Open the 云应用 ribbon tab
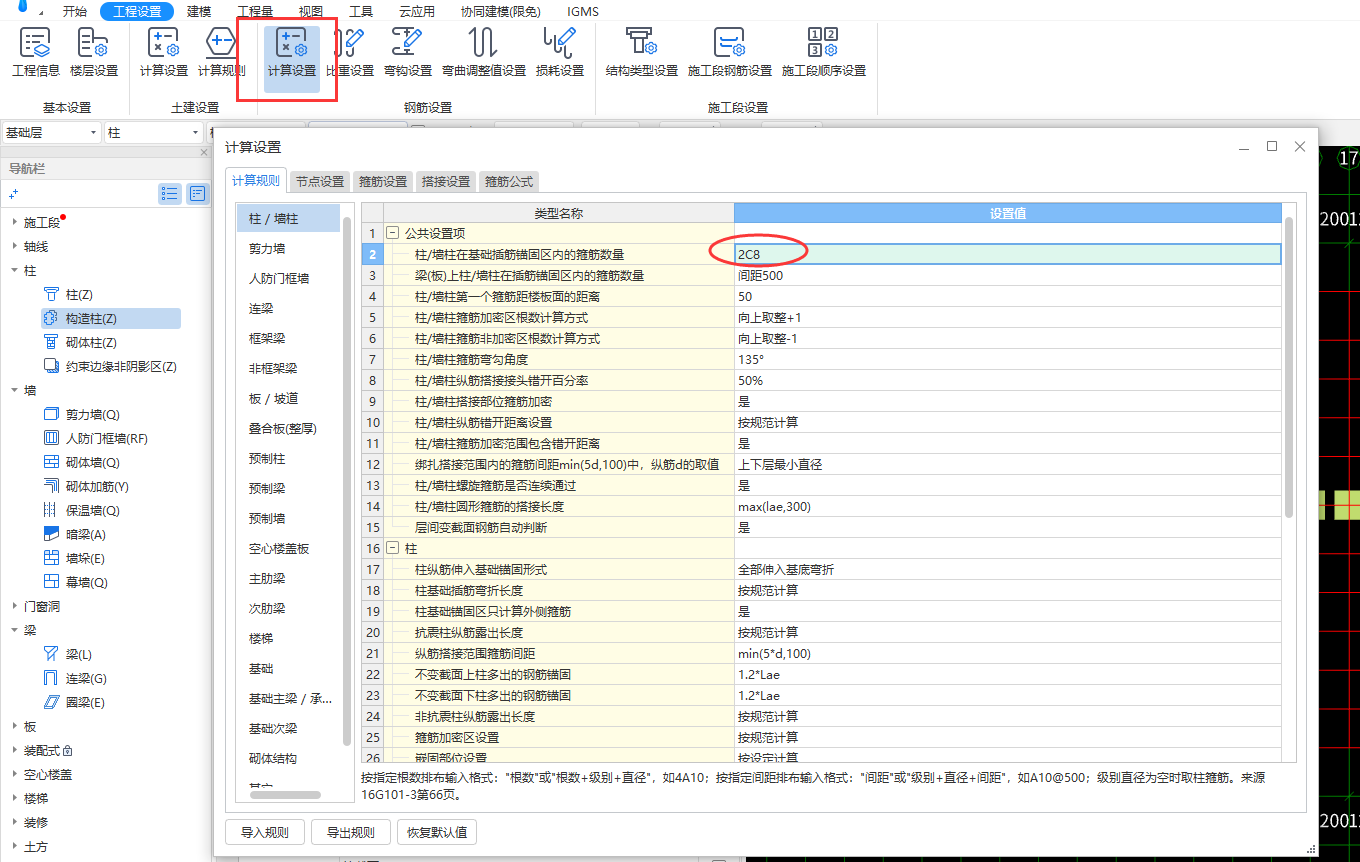Viewport: 1360px width, 862px height. [417, 12]
